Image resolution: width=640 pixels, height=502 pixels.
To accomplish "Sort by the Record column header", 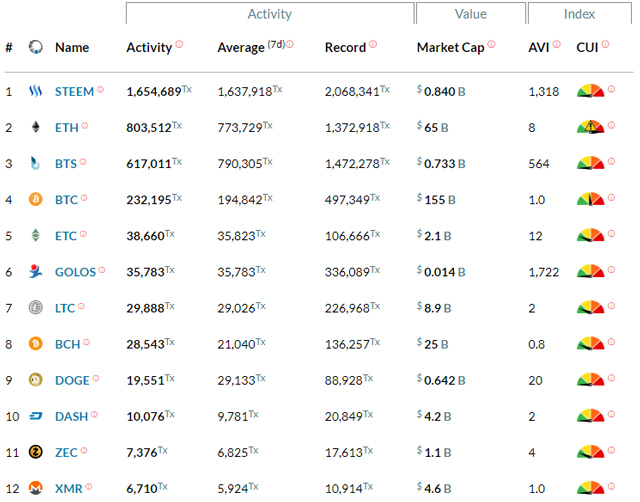I will 345,47.
